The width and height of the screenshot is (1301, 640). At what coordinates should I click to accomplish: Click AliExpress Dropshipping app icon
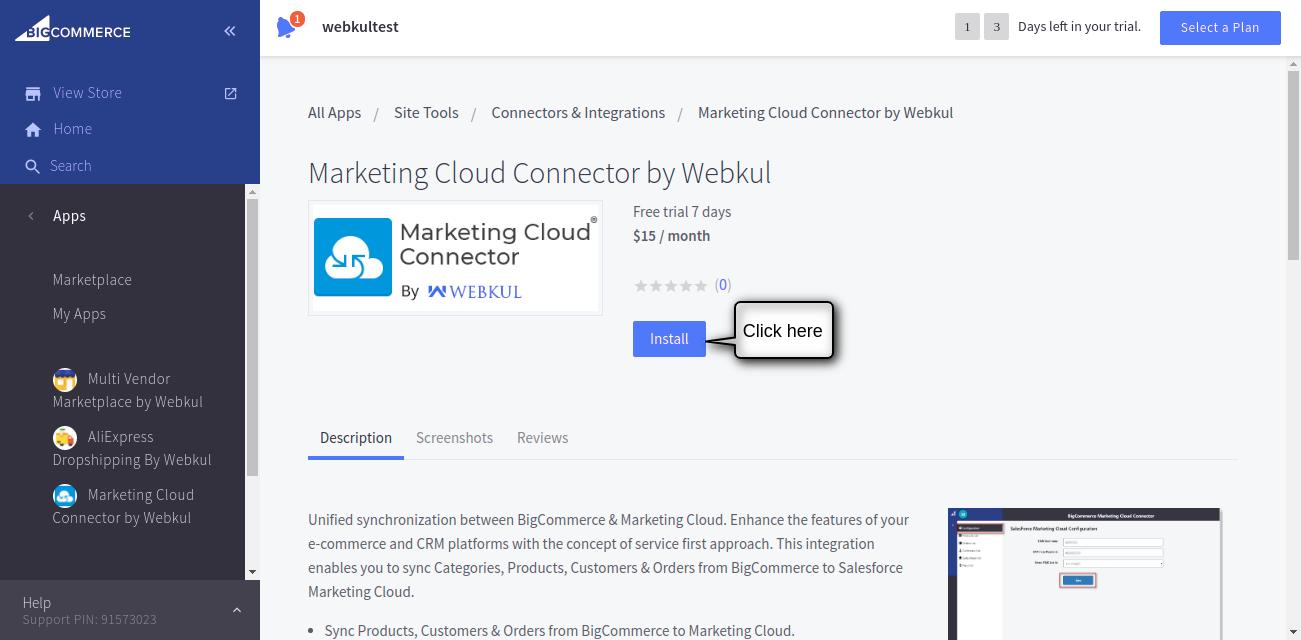65,438
